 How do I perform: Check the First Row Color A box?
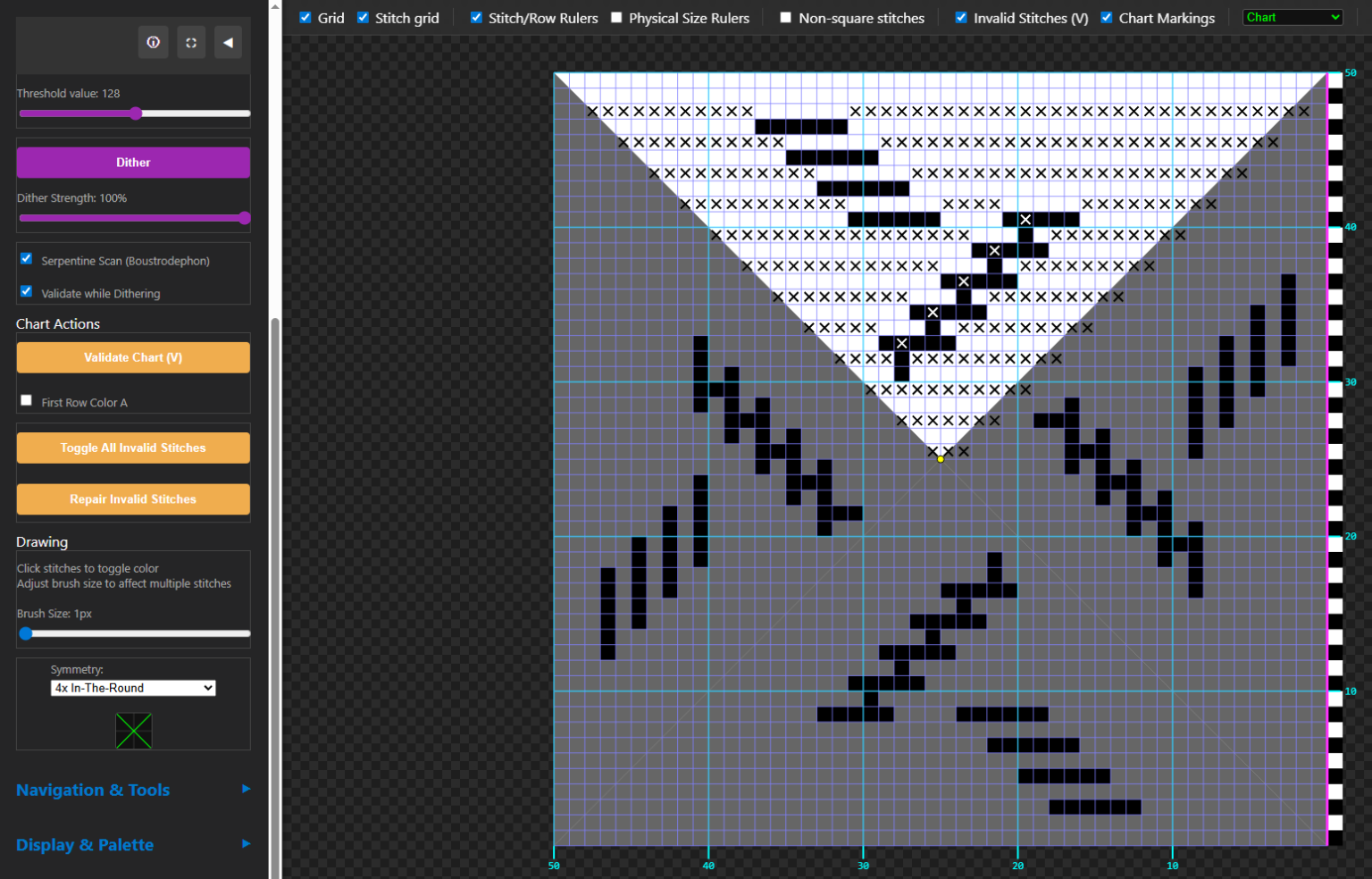click(x=26, y=400)
